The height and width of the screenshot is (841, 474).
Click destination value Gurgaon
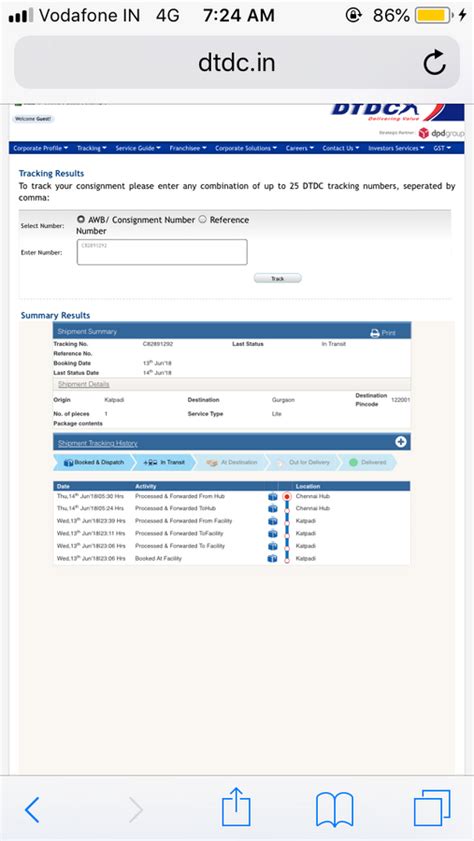pos(283,400)
